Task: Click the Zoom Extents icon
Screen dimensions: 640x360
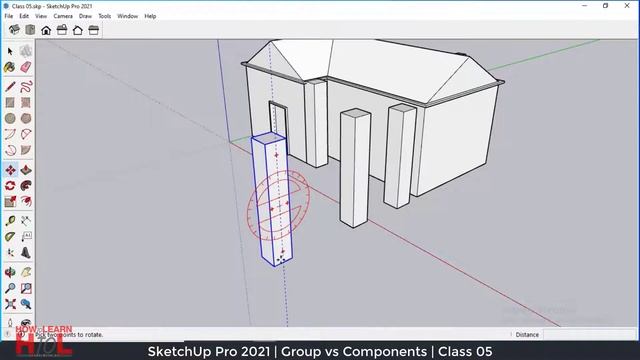Action: pyautogui.click(x=10, y=304)
